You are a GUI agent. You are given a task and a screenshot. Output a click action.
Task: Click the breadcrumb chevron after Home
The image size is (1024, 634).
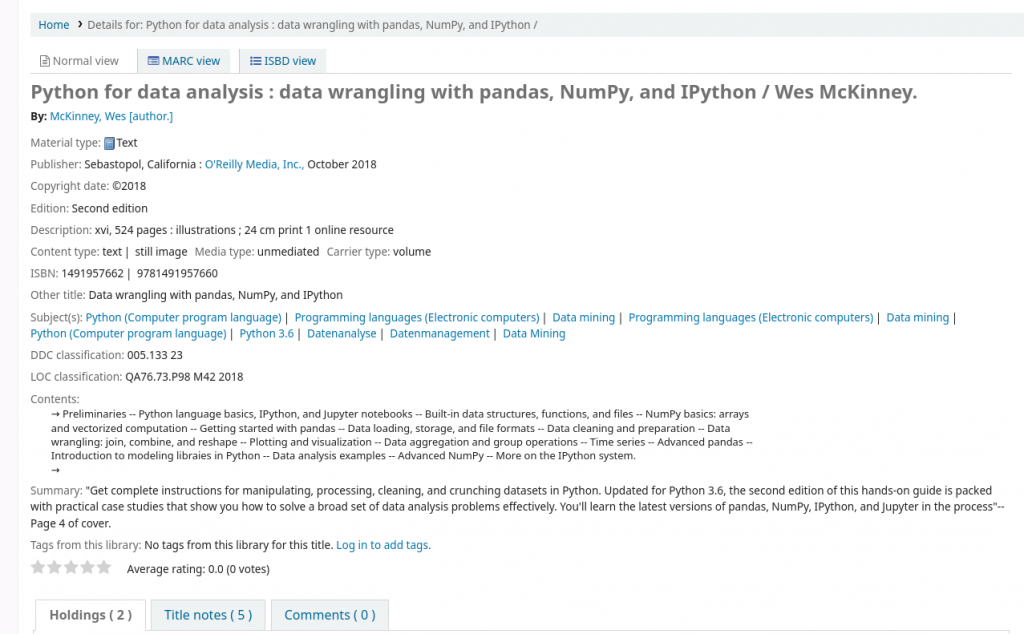click(x=80, y=25)
